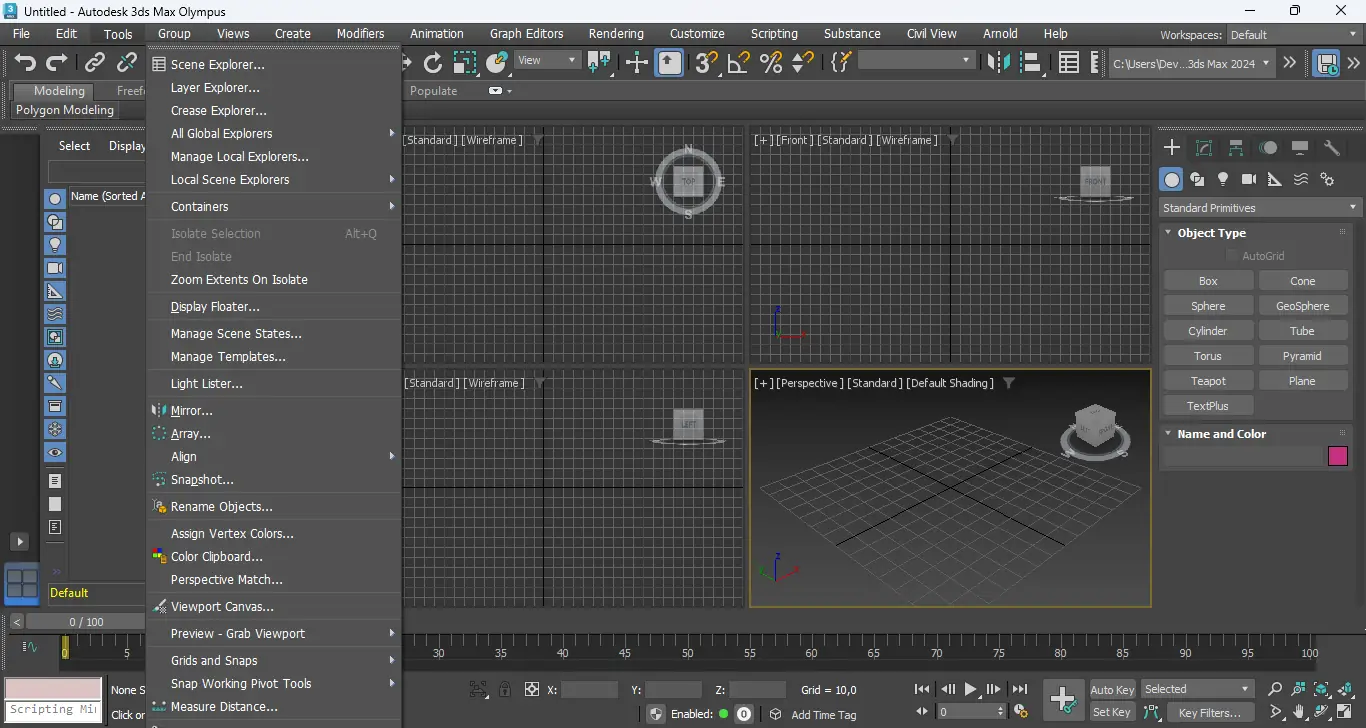This screenshot has width=1366, height=728.
Task: Open the Utilities panel wrench icon
Action: [x=1332, y=148]
